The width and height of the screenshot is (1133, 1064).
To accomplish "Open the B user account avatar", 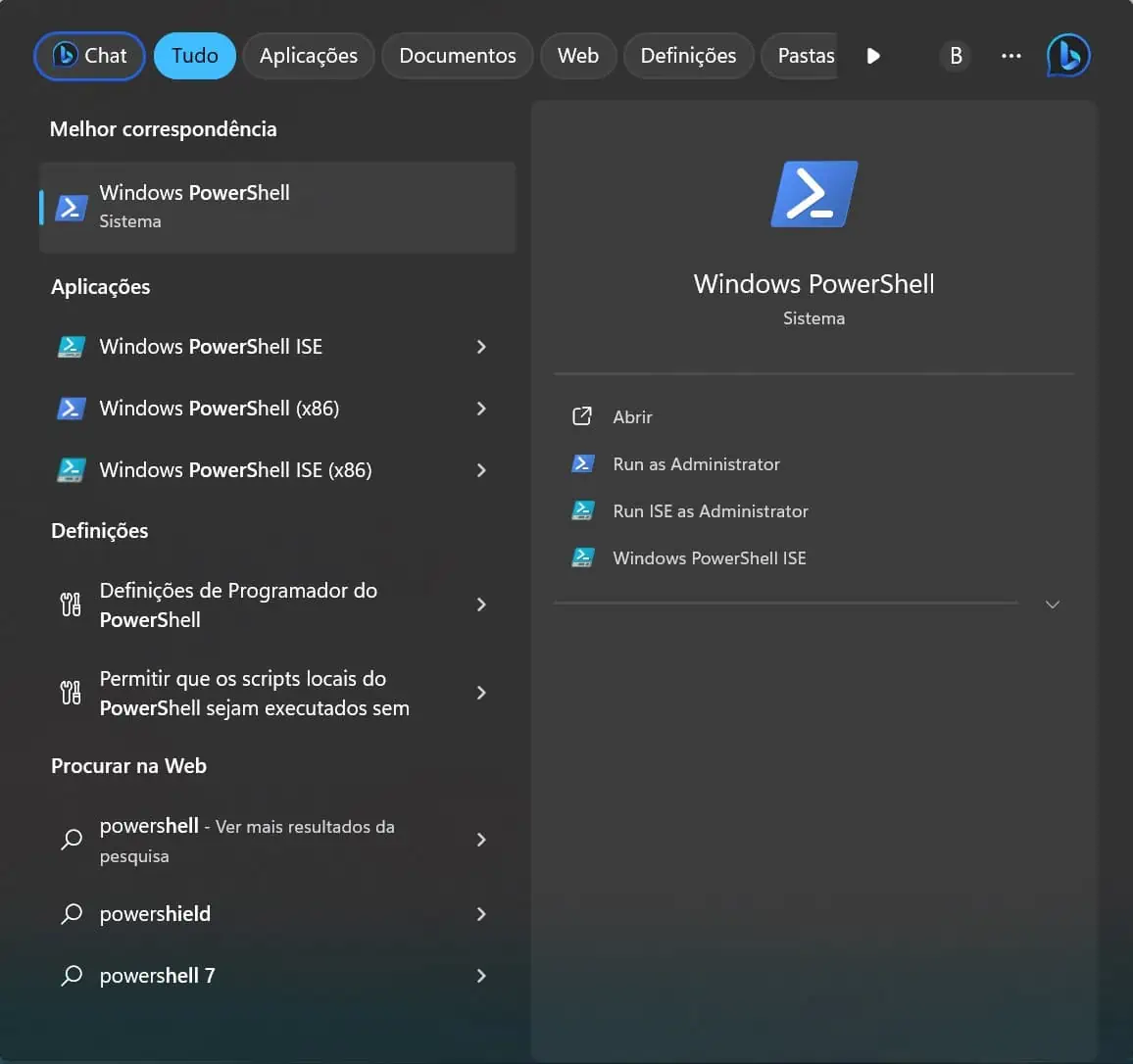I will (956, 56).
